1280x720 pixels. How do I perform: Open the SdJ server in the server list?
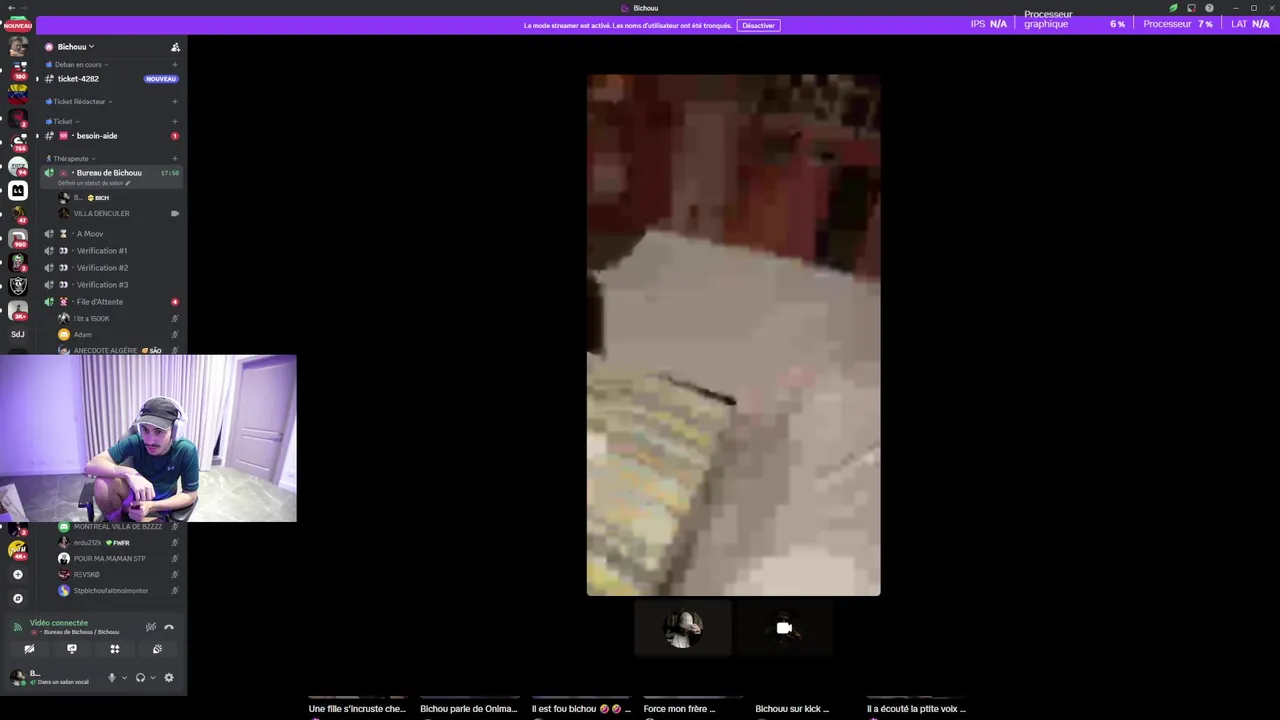coord(17,334)
